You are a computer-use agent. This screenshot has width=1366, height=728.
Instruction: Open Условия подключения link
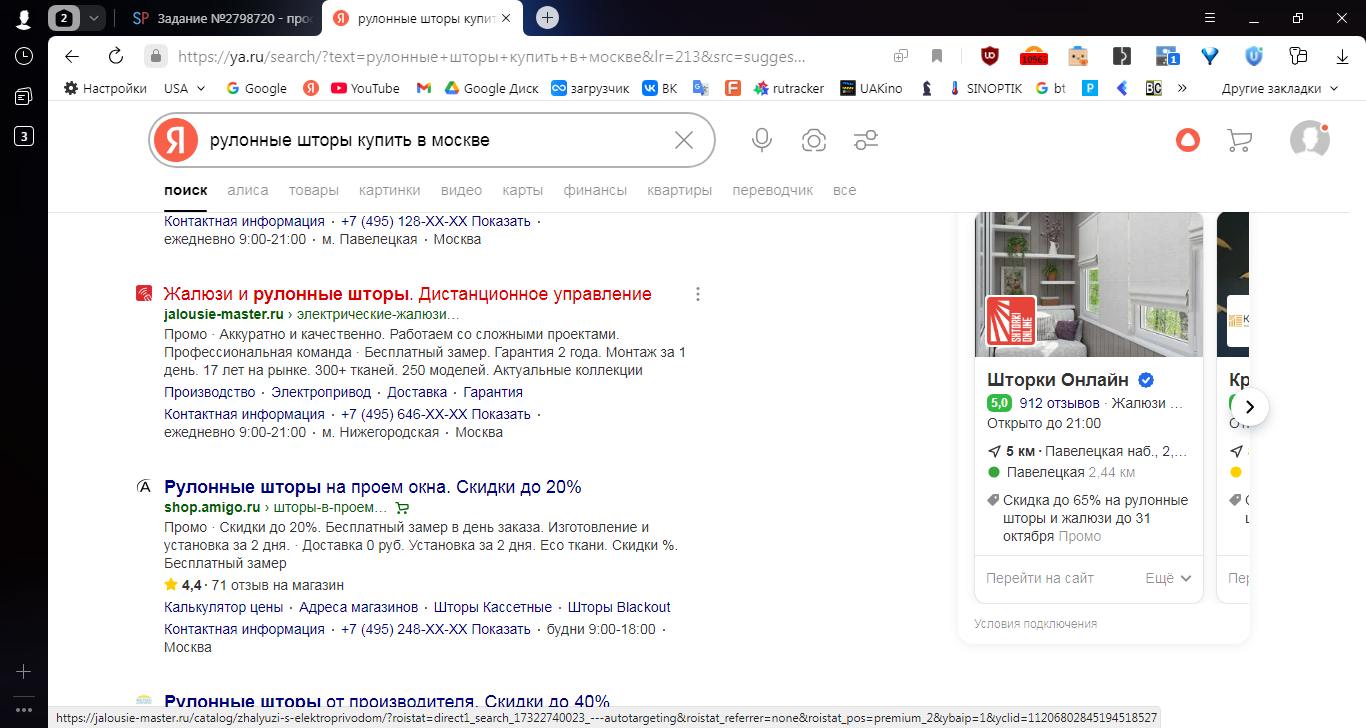[x=1035, y=623]
